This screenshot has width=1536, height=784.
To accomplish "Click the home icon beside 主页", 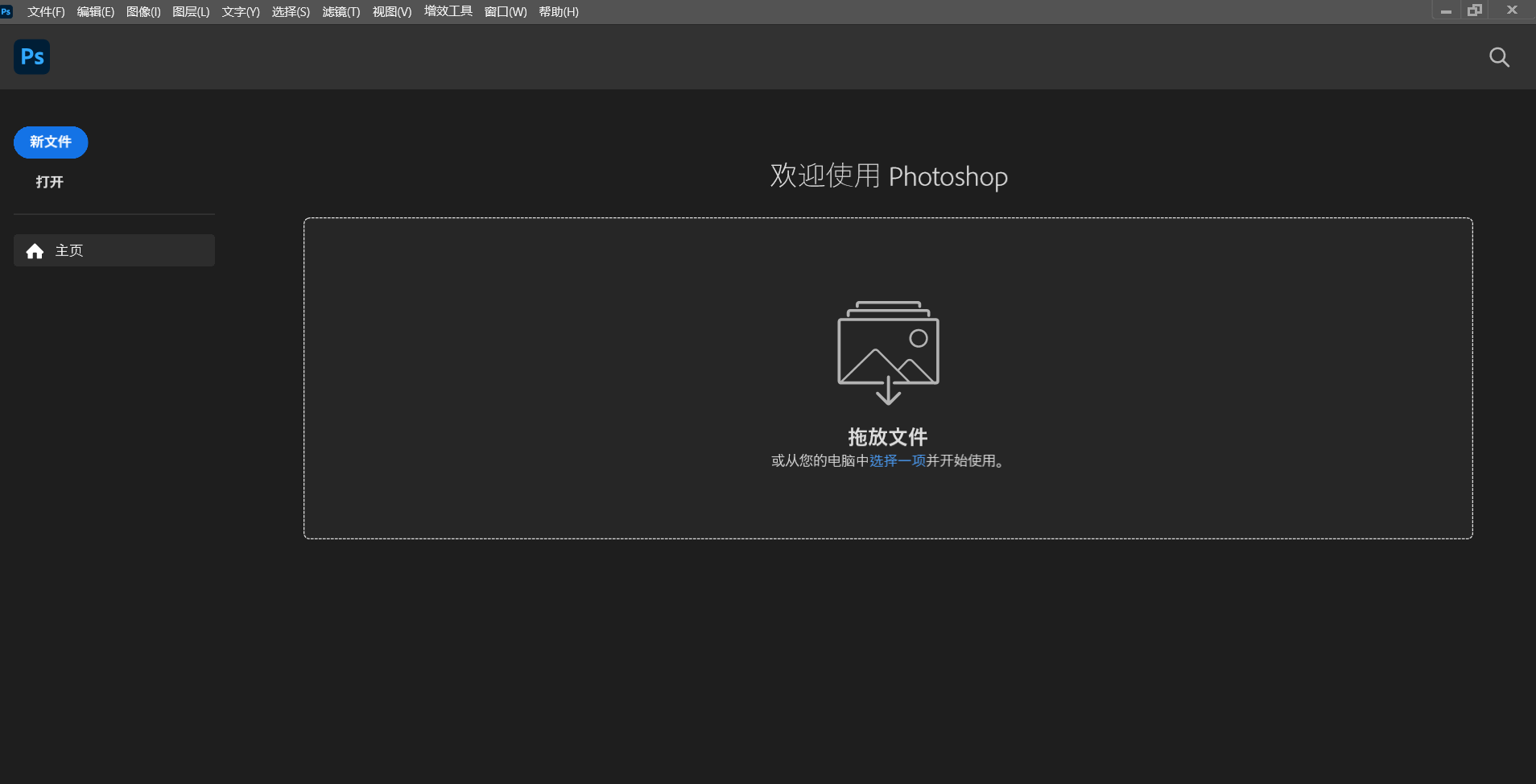I will click(x=35, y=250).
